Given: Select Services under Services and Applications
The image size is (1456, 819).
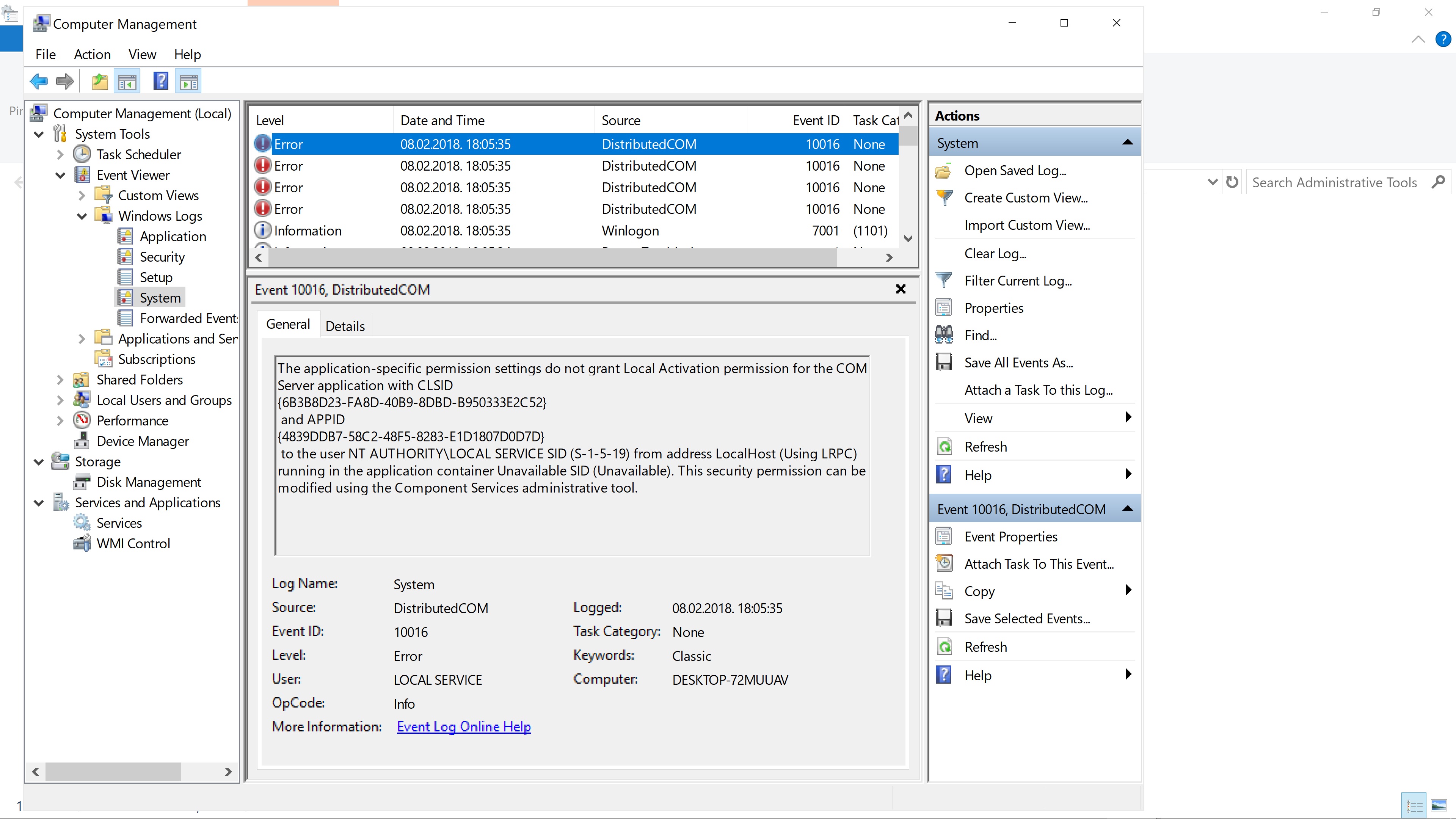Looking at the screenshot, I should pyautogui.click(x=119, y=523).
